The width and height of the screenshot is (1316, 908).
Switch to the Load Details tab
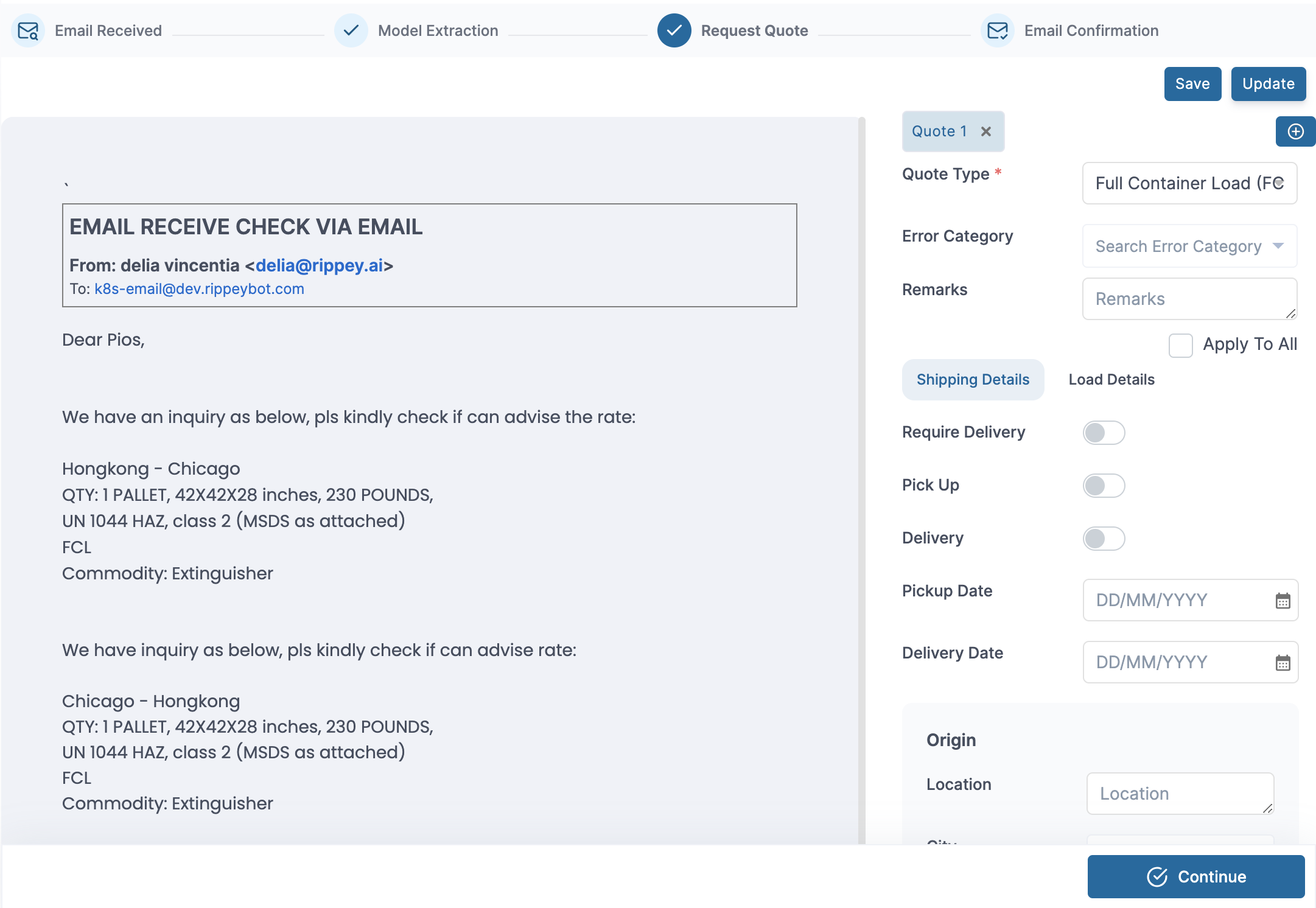[1111, 380]
